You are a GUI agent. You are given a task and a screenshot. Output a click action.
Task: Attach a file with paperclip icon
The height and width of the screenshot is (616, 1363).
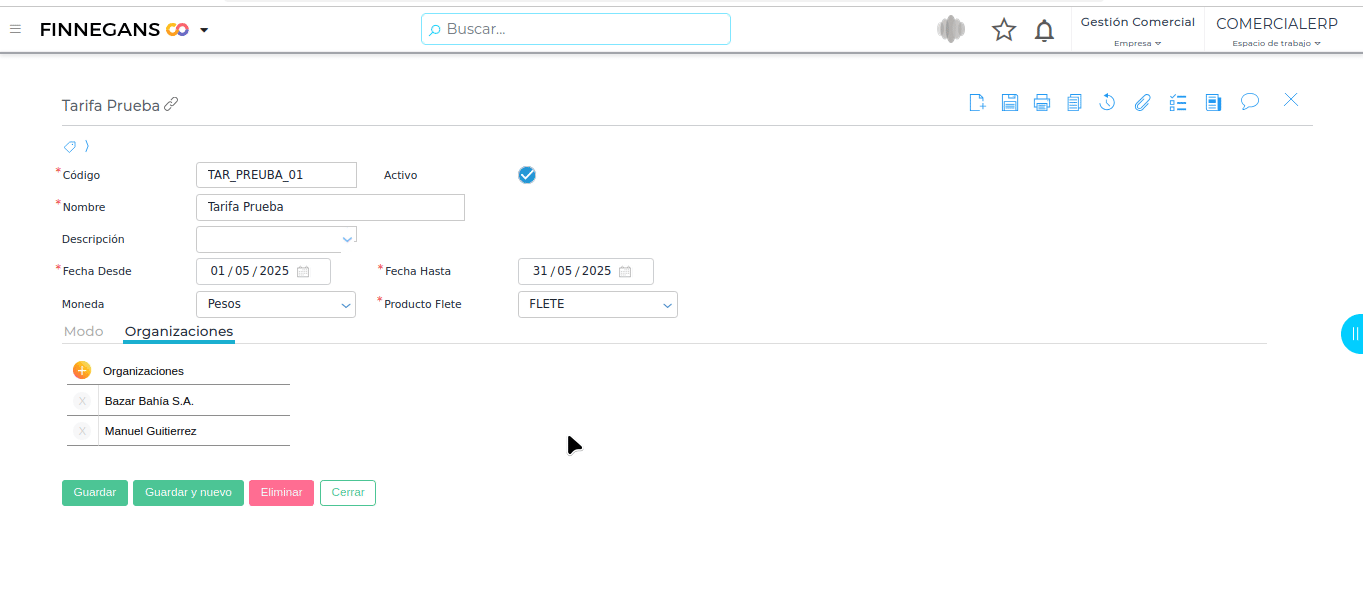click(x=1142, y=102)
